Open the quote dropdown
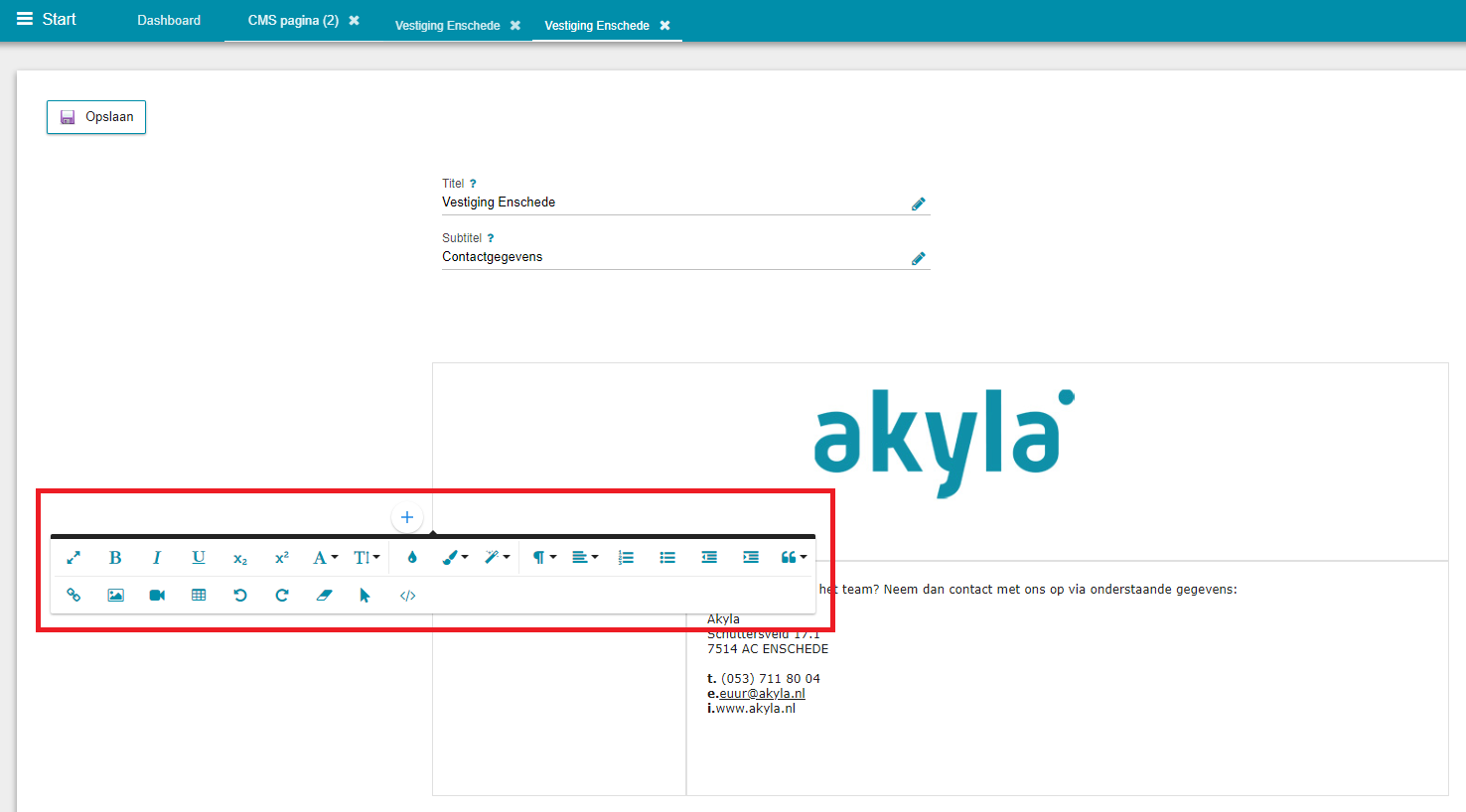The width and height of the screenshot is (1466, 812). point(794,558)
